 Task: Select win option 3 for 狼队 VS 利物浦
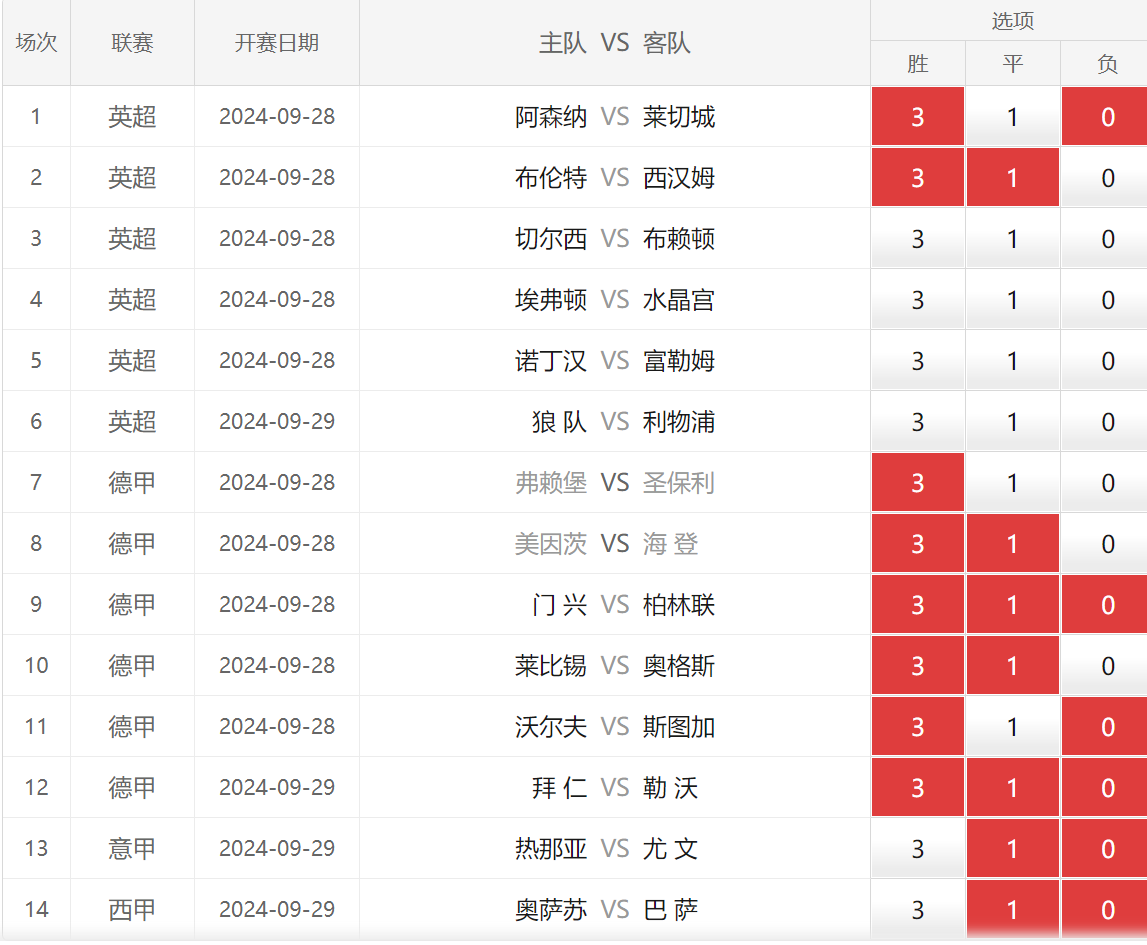tap(917, 421)
